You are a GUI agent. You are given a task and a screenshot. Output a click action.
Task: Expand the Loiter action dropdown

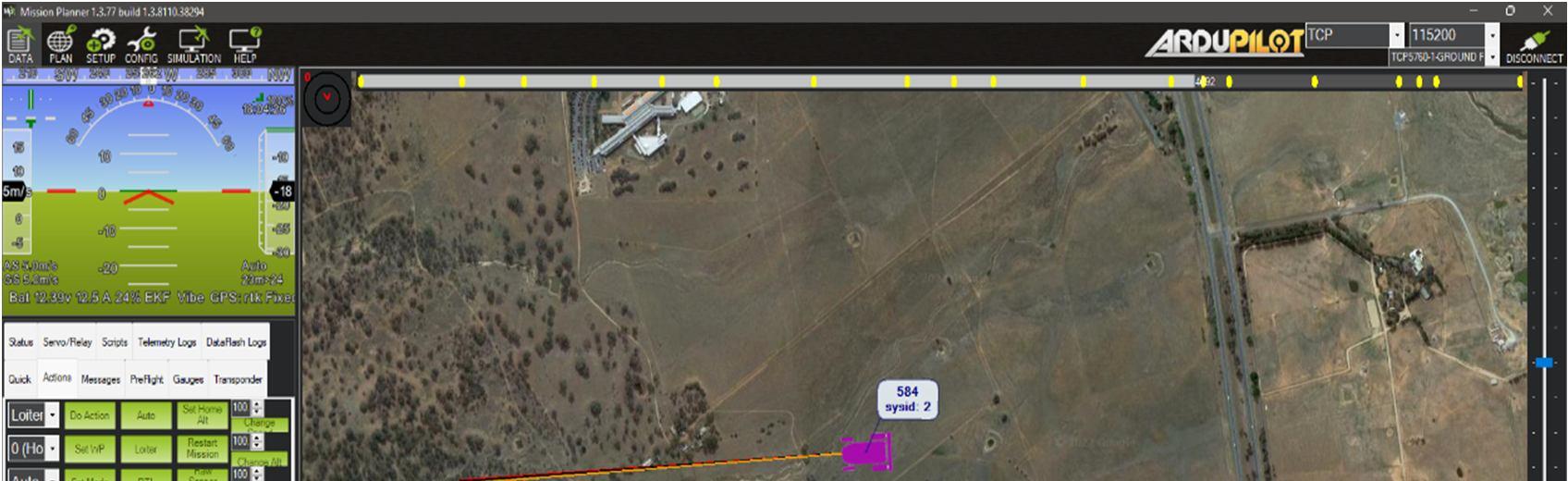(53, 415)
